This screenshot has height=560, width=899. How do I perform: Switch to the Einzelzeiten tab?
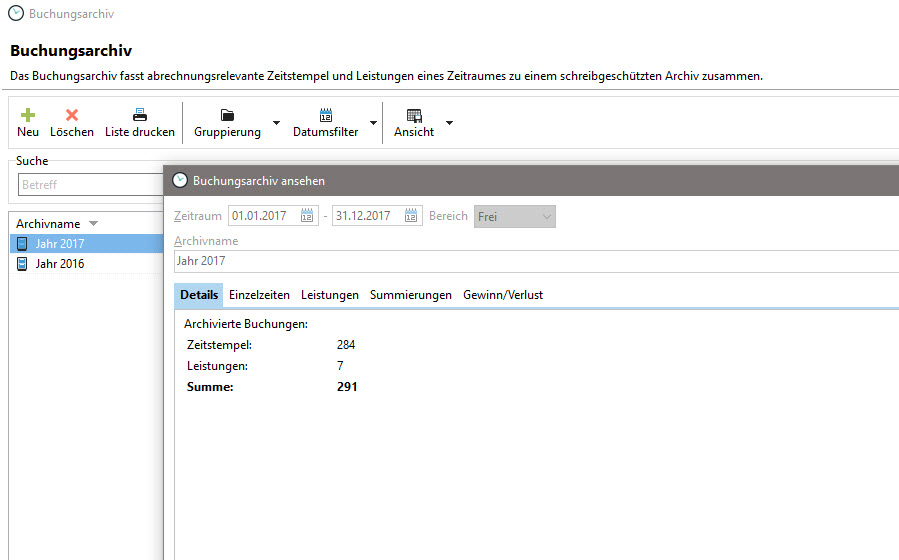[x=259, y=295]
